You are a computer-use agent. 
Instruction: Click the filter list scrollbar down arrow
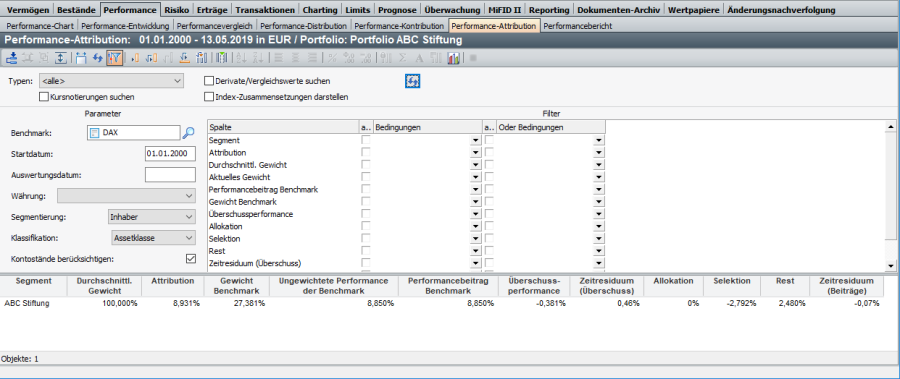tap(890, 266)
